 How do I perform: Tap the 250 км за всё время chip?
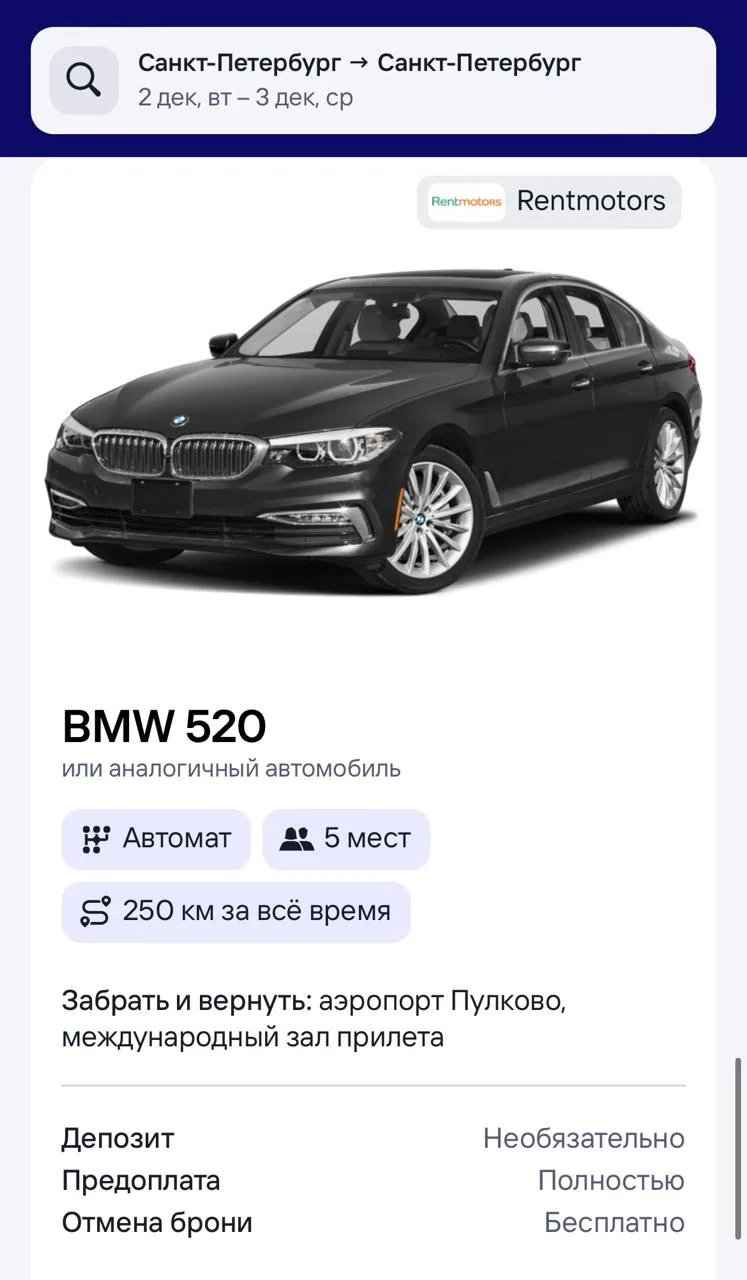[236, 911]
